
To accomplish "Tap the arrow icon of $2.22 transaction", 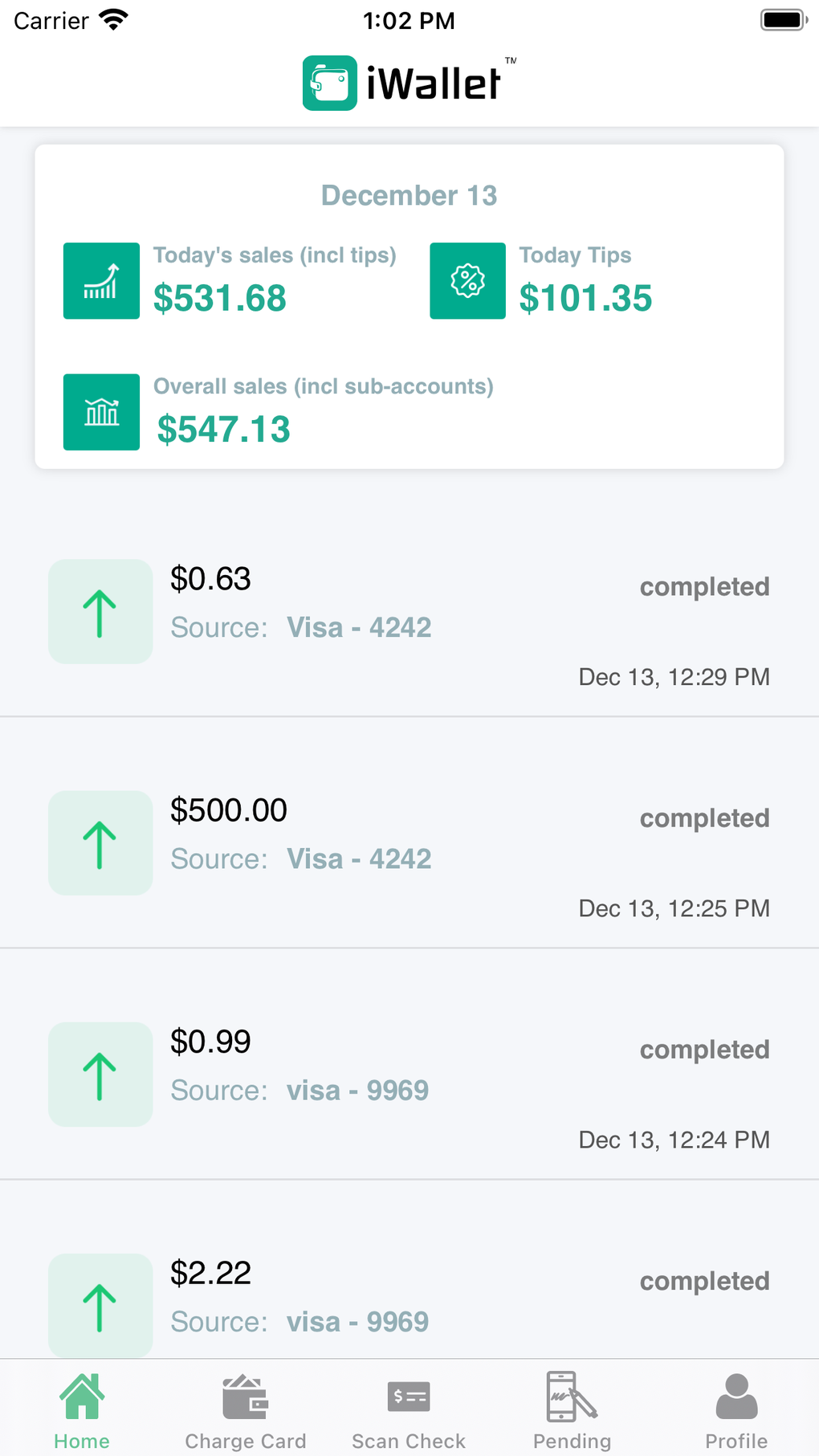I will click(100, 1305).
